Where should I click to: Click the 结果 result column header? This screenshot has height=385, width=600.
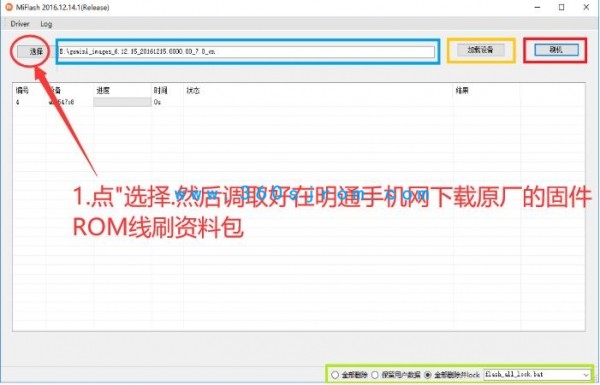(462, 90)
